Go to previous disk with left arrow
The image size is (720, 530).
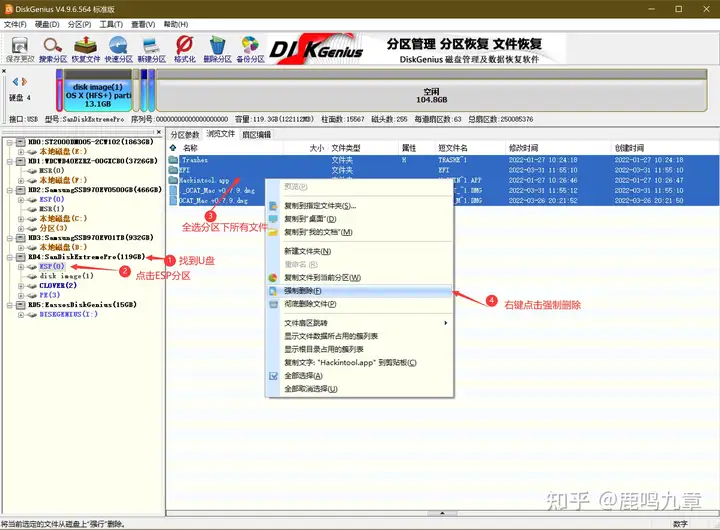(x=15, y=81)
